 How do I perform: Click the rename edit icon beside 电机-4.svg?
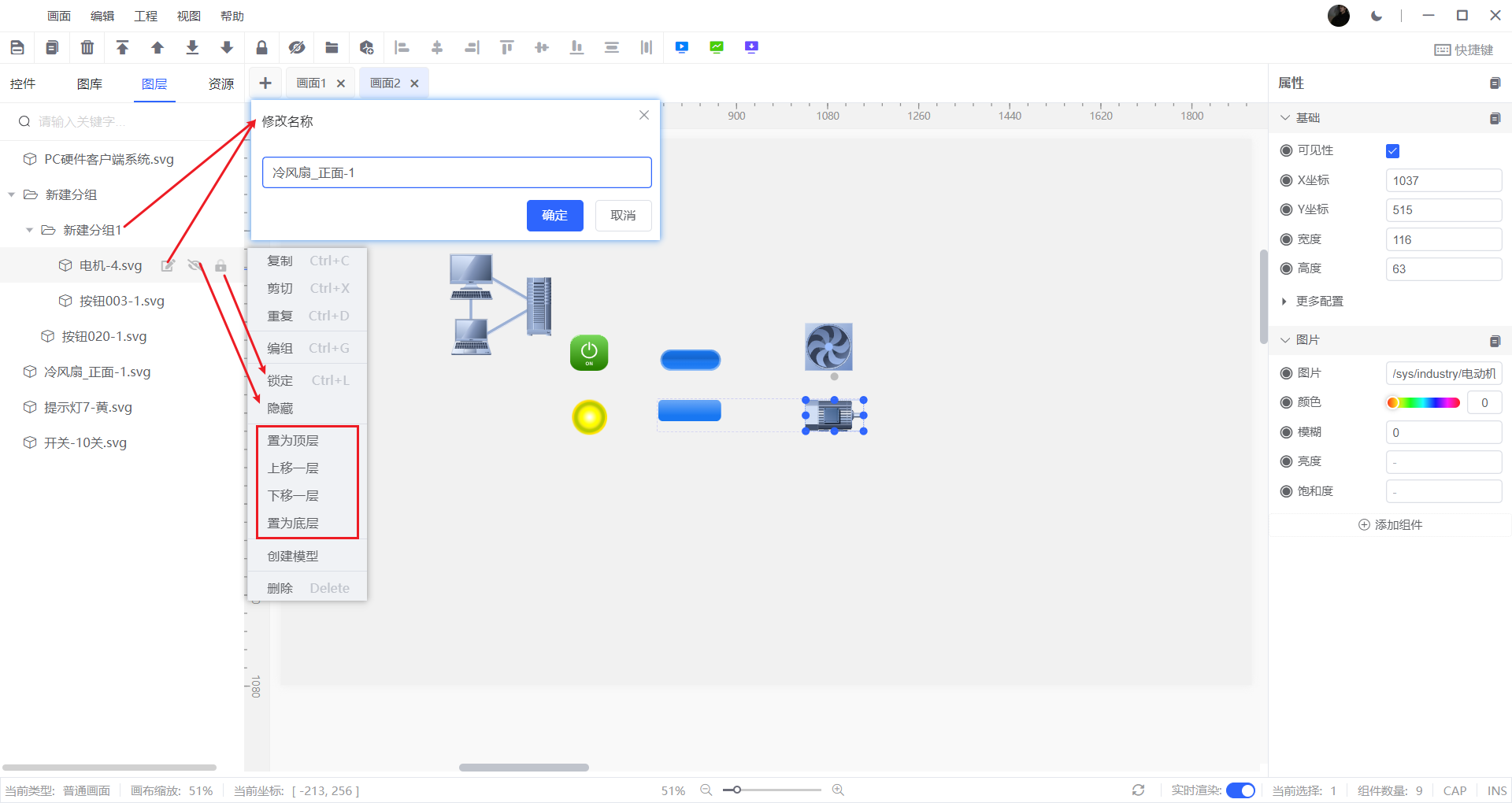pos(167,266)
